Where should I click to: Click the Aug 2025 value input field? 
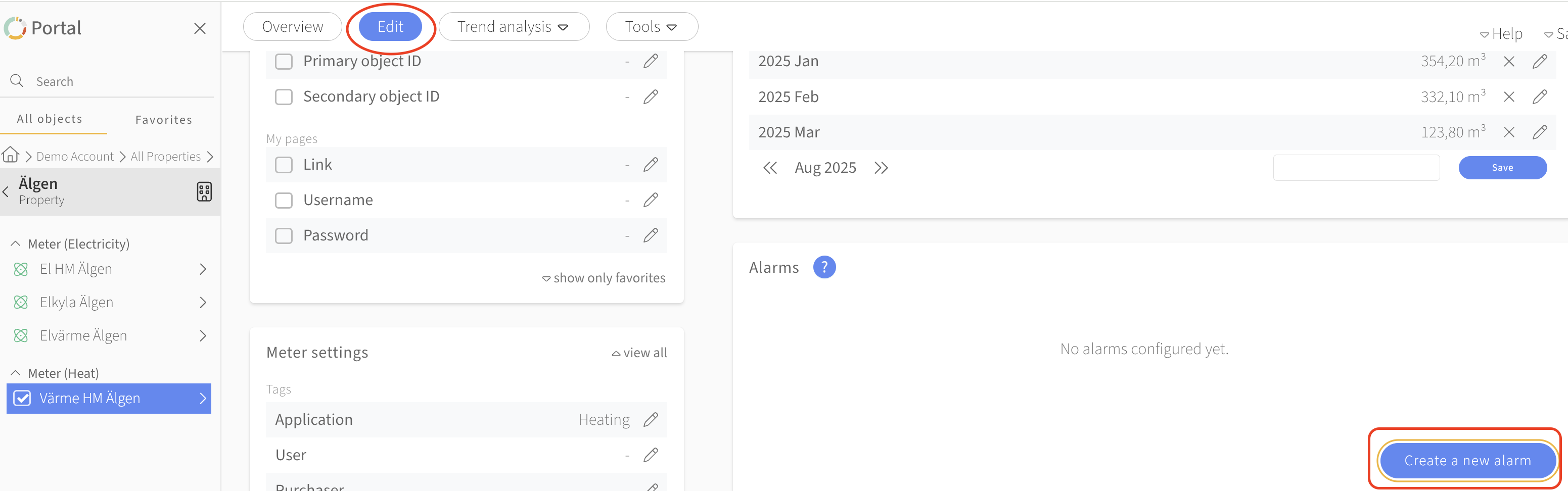pyautogui.click(x=1356, y=168)
